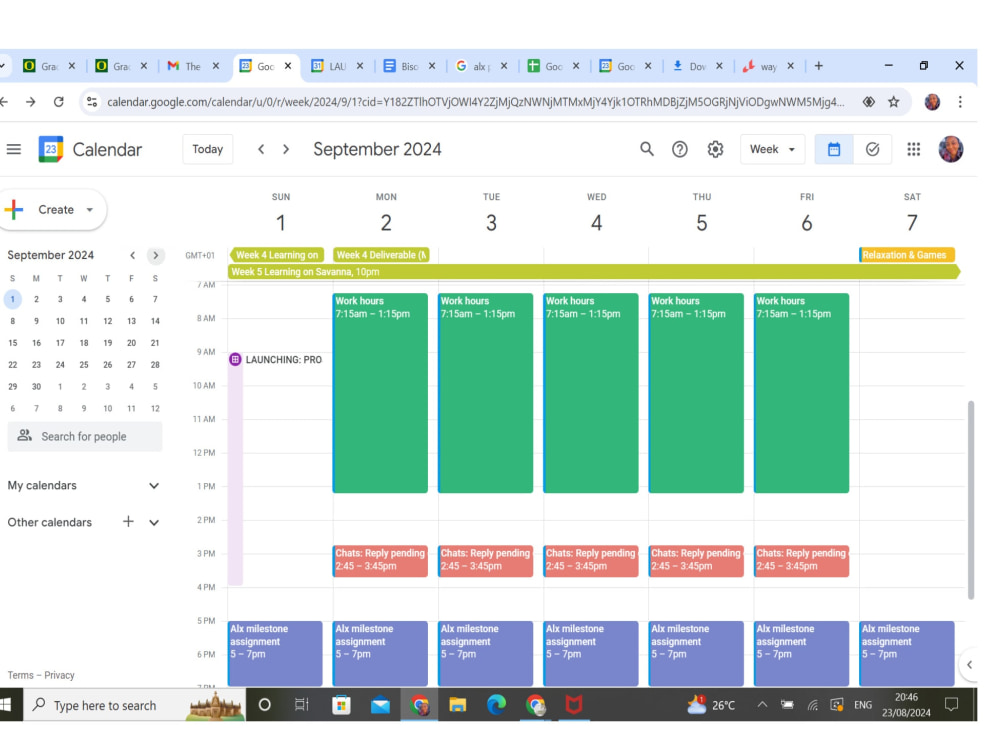Open the main menu hamburger icon
Image resolution: width=1000 pixels, height=750 pixels.
click(13, 149)
